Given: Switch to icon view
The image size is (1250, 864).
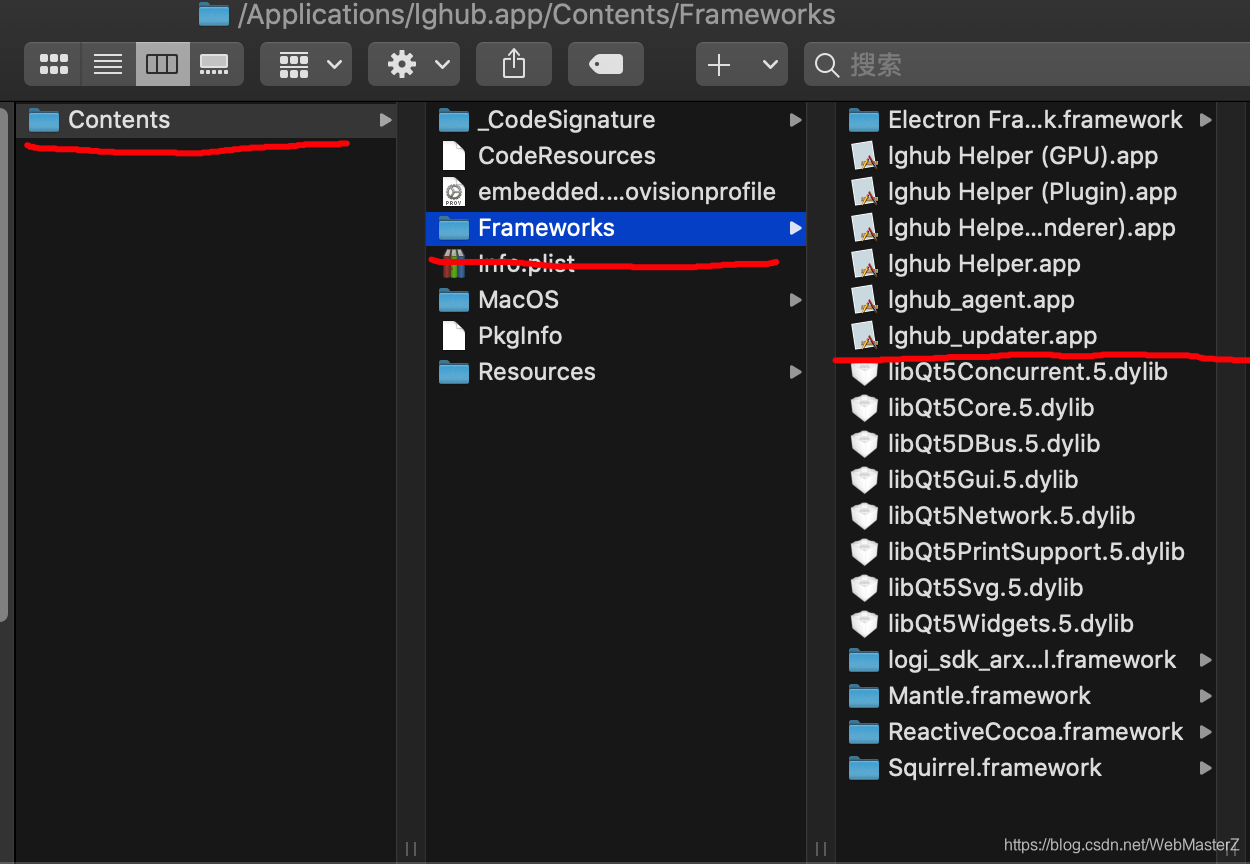Looking at the screenshot, I should click(53, 65).
